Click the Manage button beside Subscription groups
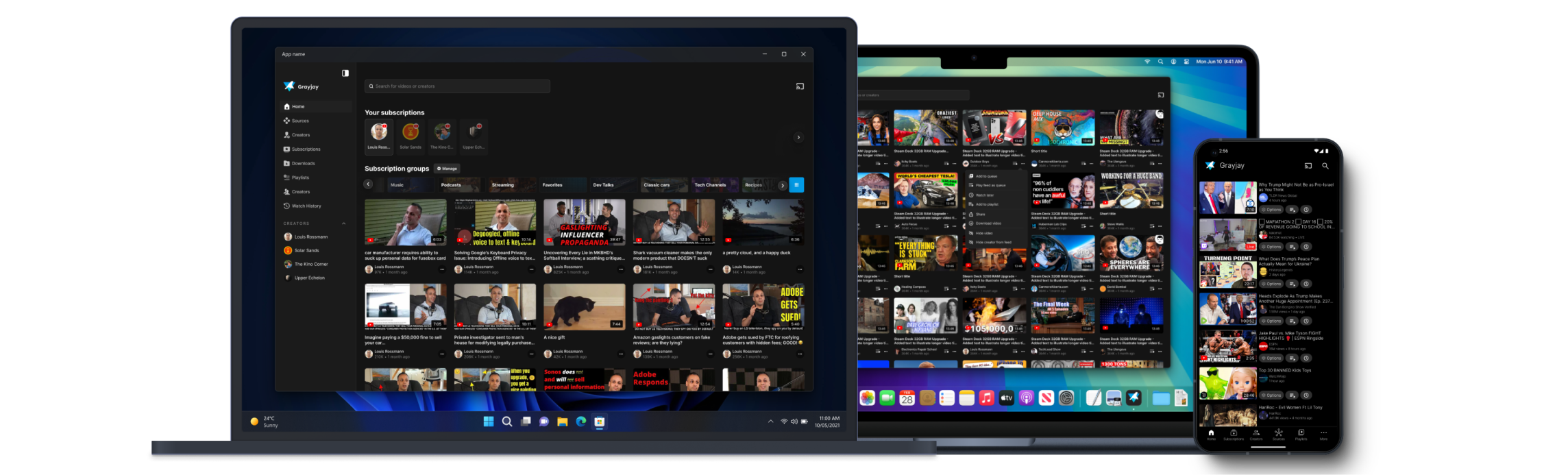This screenshot has width=1568, height=475. click(x=447, y=169)
